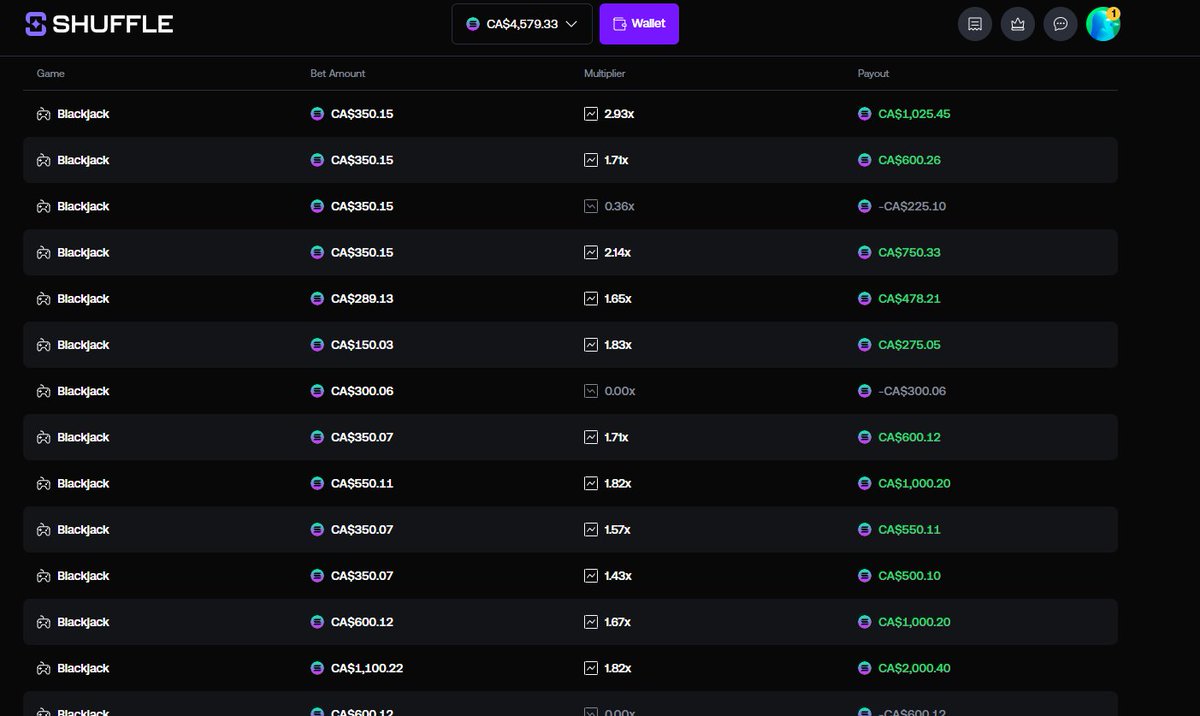
Task: Open the VIP crown icon
Action: (x=1018, y=24)
